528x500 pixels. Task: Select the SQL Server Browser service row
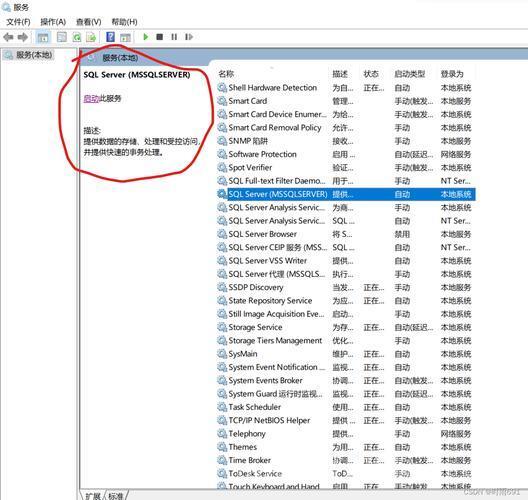pyautogui.click(x=346, y=234)
